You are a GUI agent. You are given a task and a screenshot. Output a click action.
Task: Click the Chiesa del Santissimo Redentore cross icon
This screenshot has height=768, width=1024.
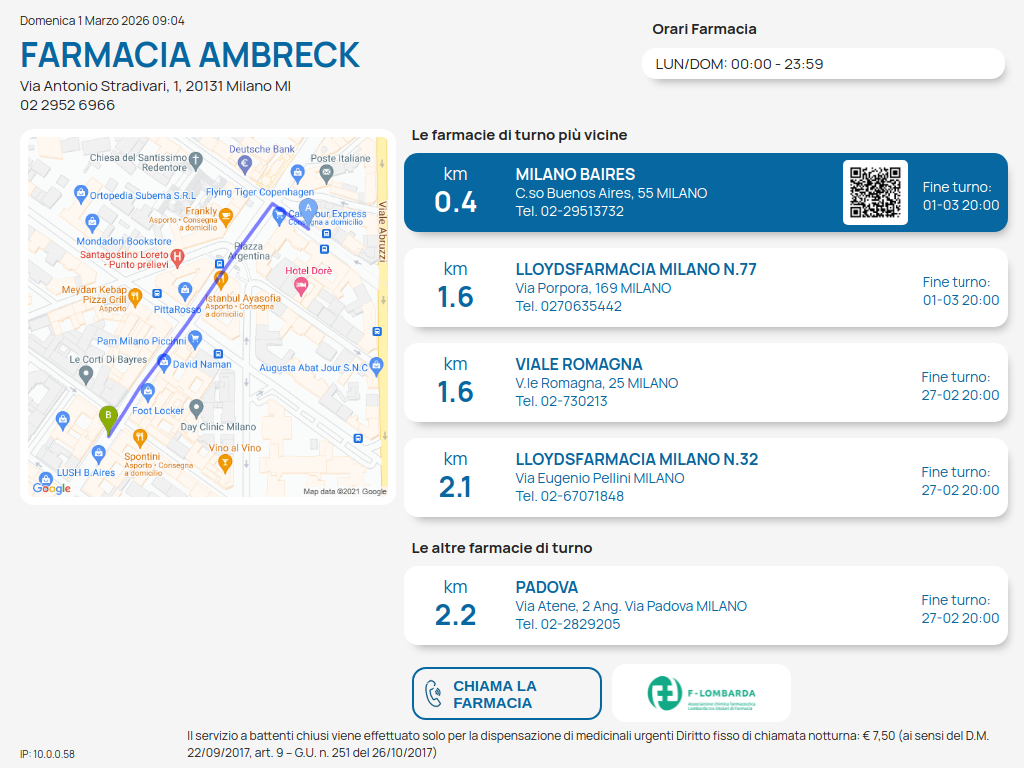tap(196, 159)
